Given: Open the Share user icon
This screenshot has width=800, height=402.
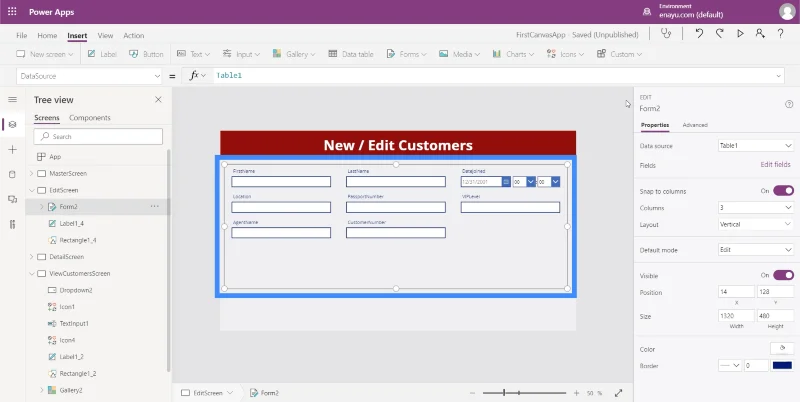Looking at the screenshot, I should [x=760, y=34].
